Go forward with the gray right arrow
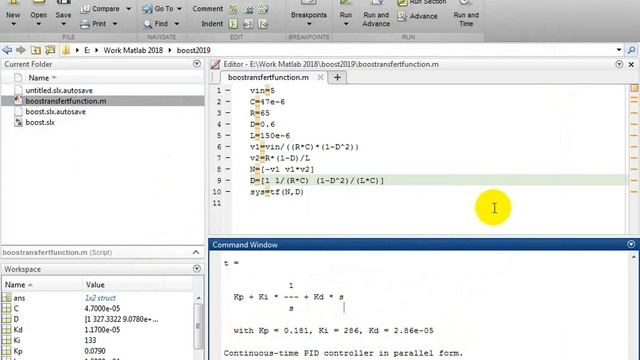This screenshot has height=360, width=640. 21,50
